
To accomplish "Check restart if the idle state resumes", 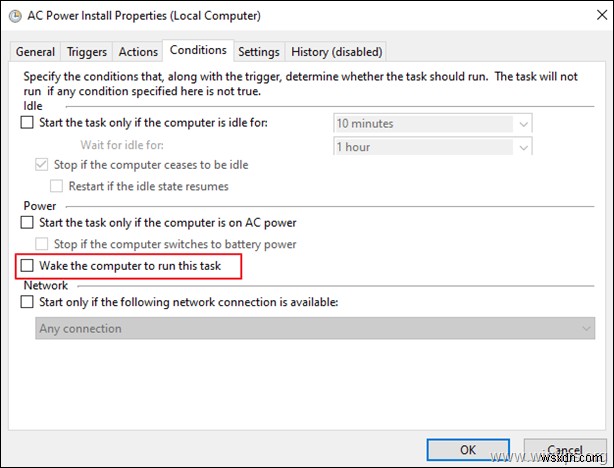I will (x=57, y=186).
